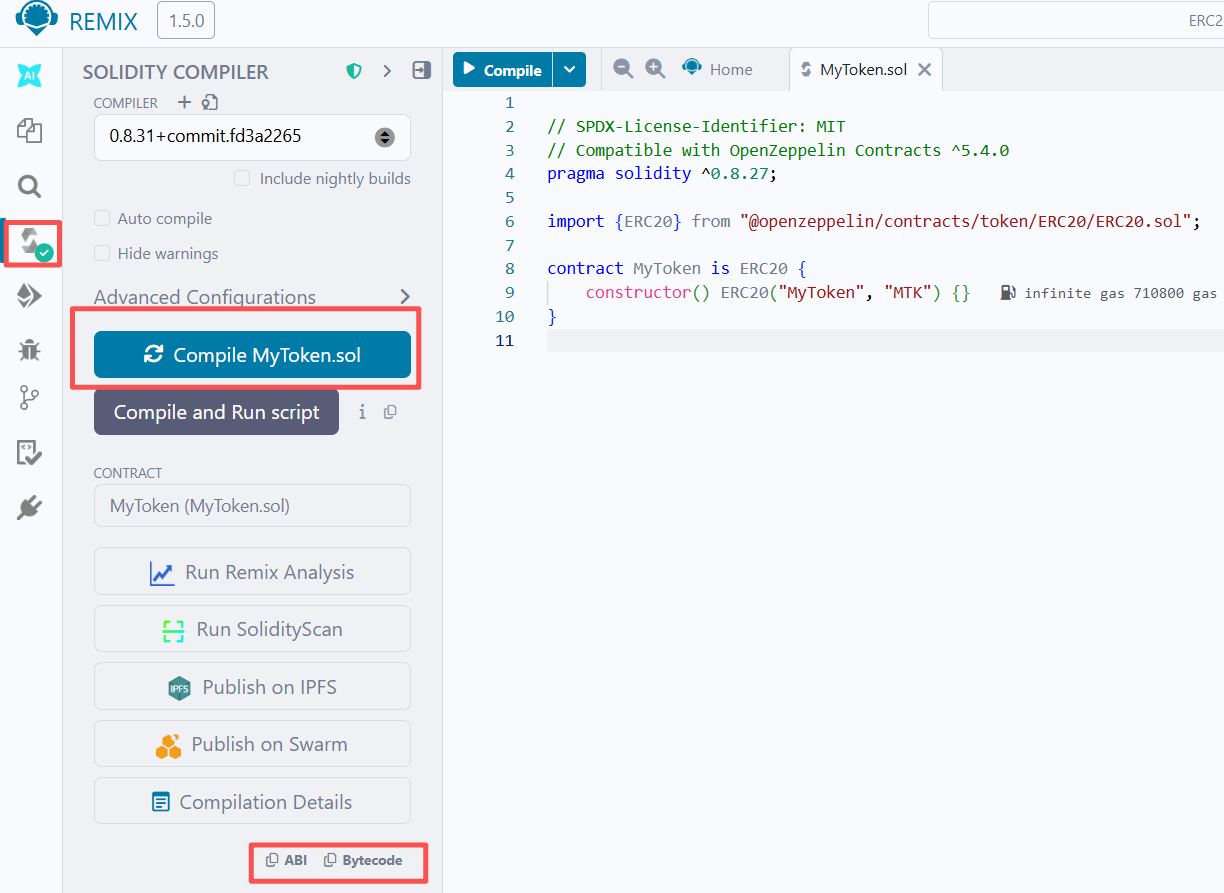Zoom out the editor font
The width and height of the screenshot is (1224, 893).
tap(623, 69)
